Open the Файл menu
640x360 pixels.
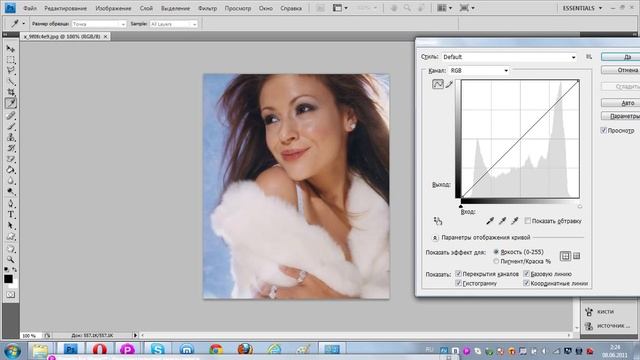(x=30, y=8)
